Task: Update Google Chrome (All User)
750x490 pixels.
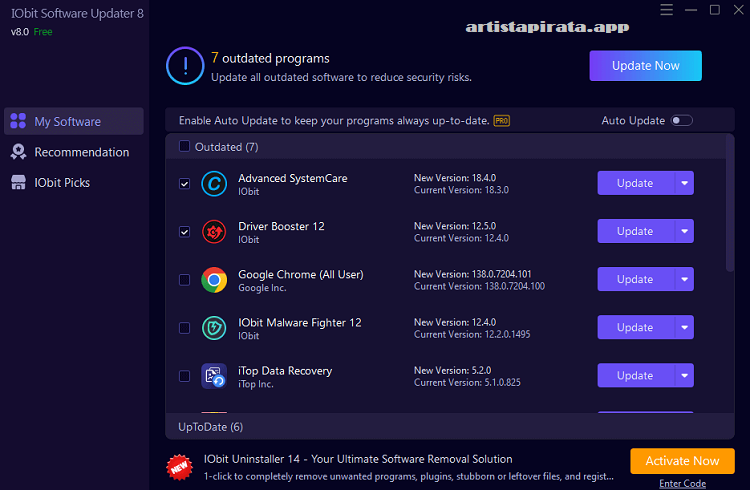Action: (x=636, y=279)
